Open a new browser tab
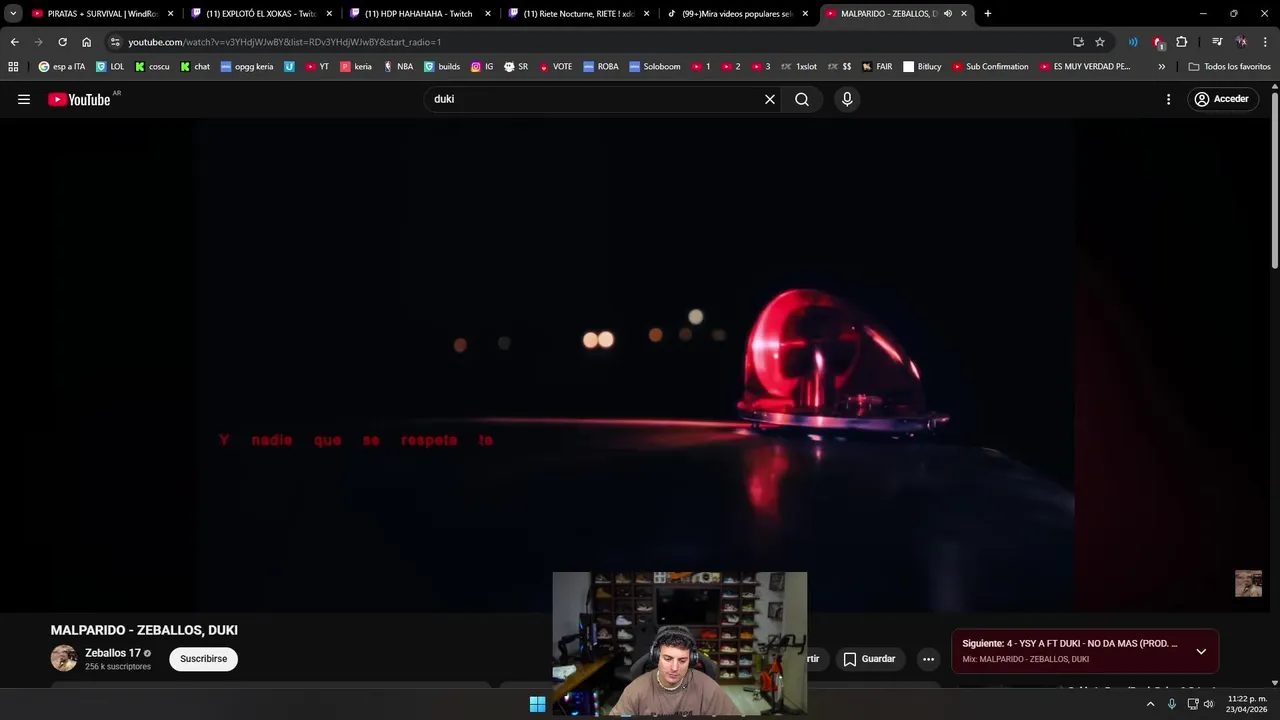Screen dimensions: 1280x720 988,14
